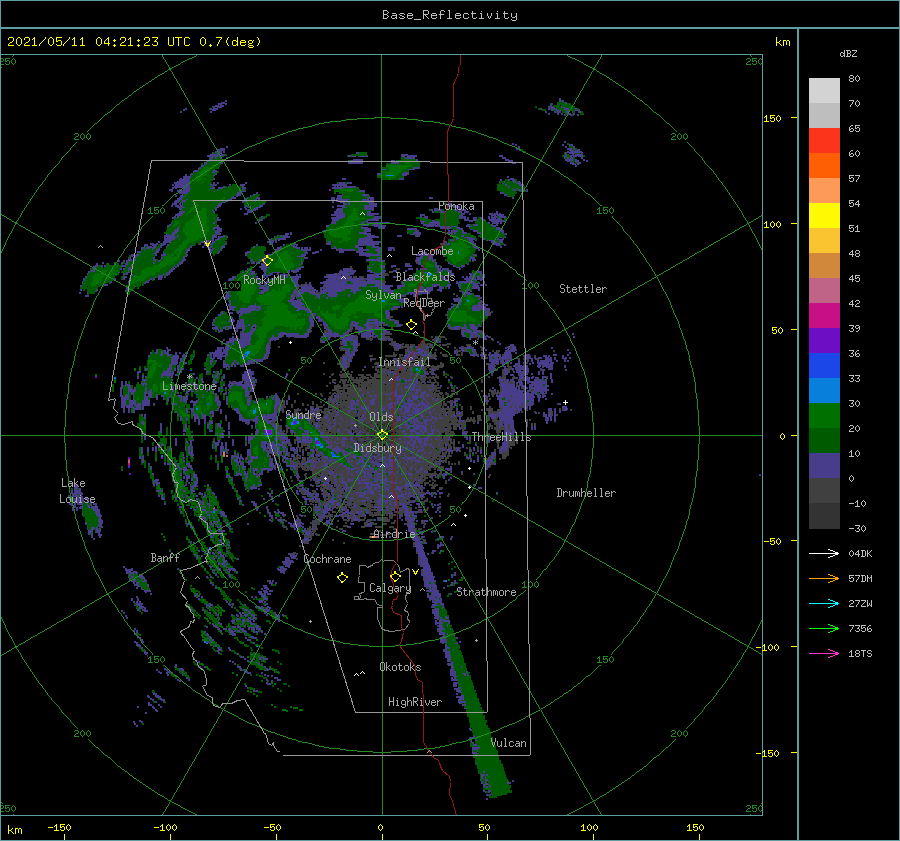
Task: Select the yellow diamond marker below Cochrane
Action: pos(342,578)
